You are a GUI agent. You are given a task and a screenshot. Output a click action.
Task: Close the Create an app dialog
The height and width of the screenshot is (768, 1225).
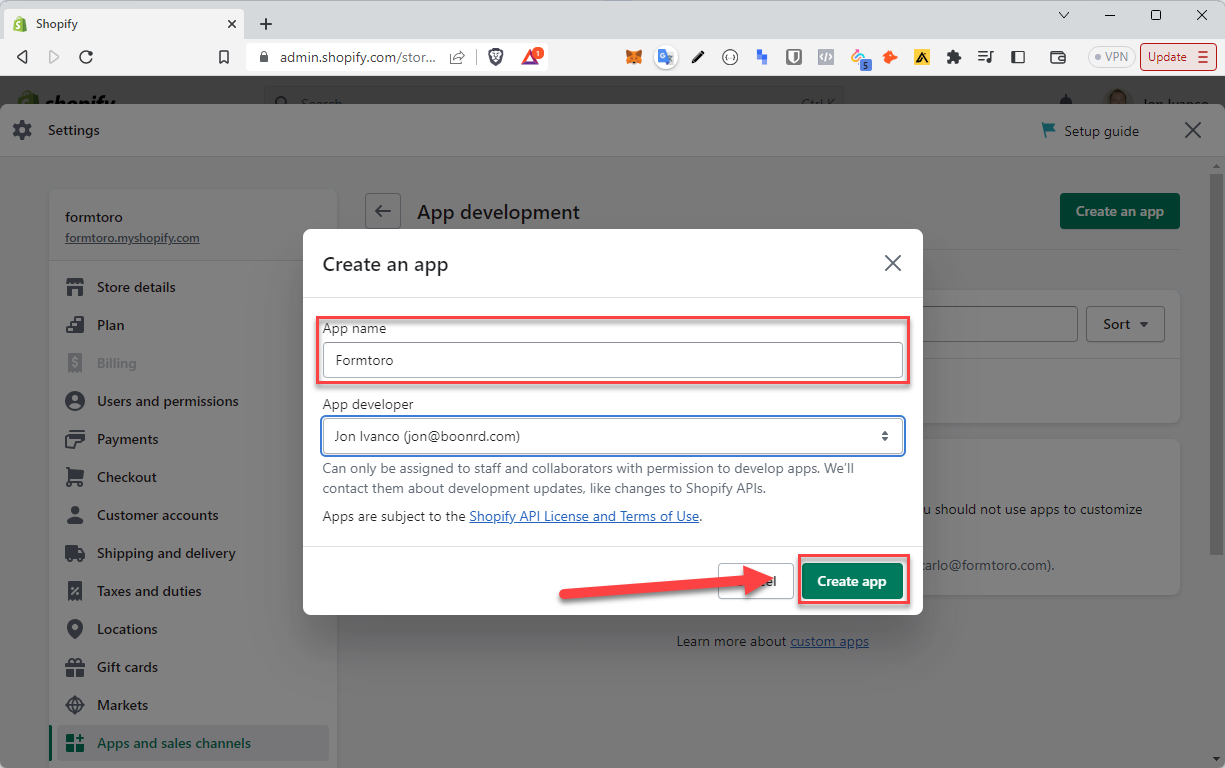tap(893, 263)
